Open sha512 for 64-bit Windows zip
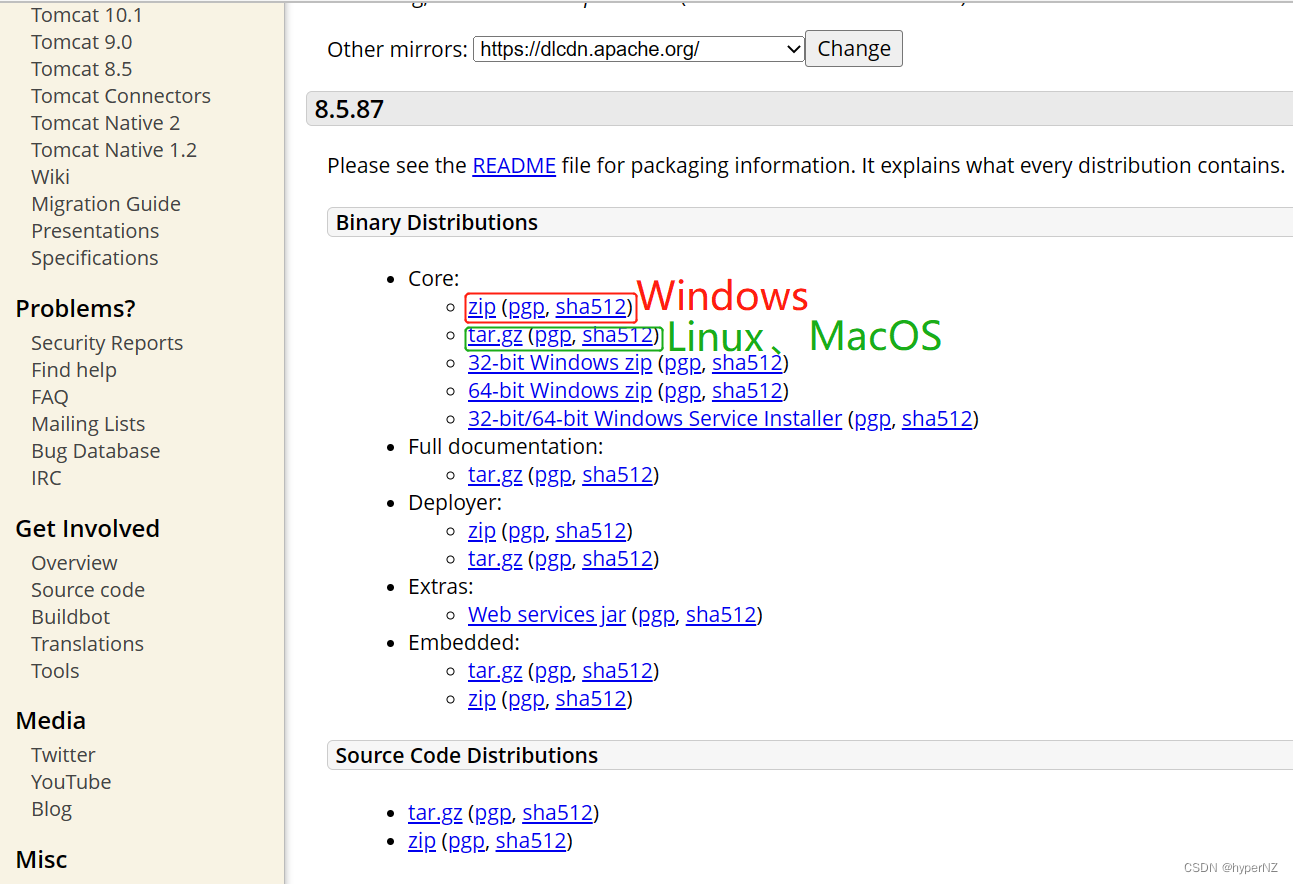The width and height of the screenshot is (1293, 884). pos(747,391)
